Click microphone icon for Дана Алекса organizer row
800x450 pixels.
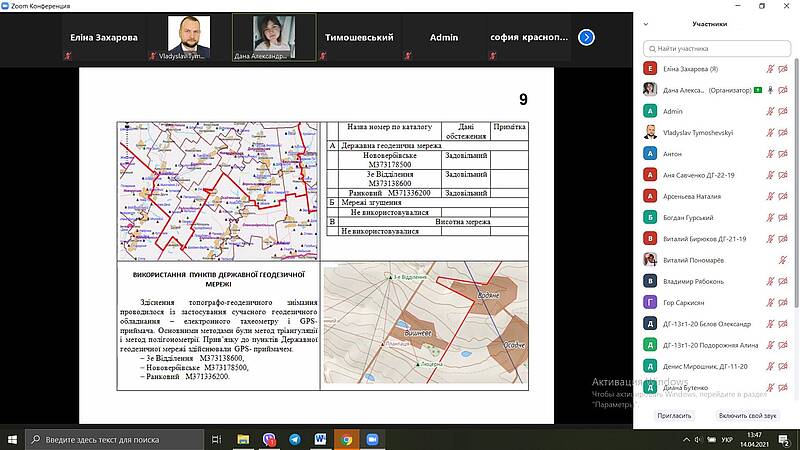(x=770, y=90)
